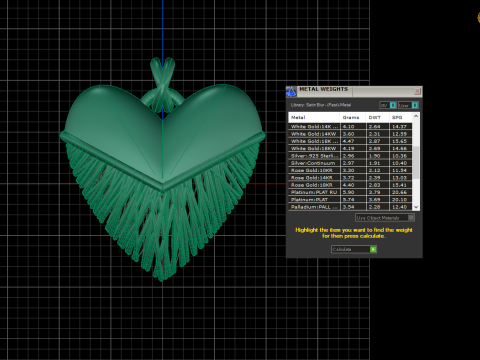The width and height of the screenshot is (480, 360).
Task: Click the metal list scroll-down arrow
Action: [x=416, y=207]
